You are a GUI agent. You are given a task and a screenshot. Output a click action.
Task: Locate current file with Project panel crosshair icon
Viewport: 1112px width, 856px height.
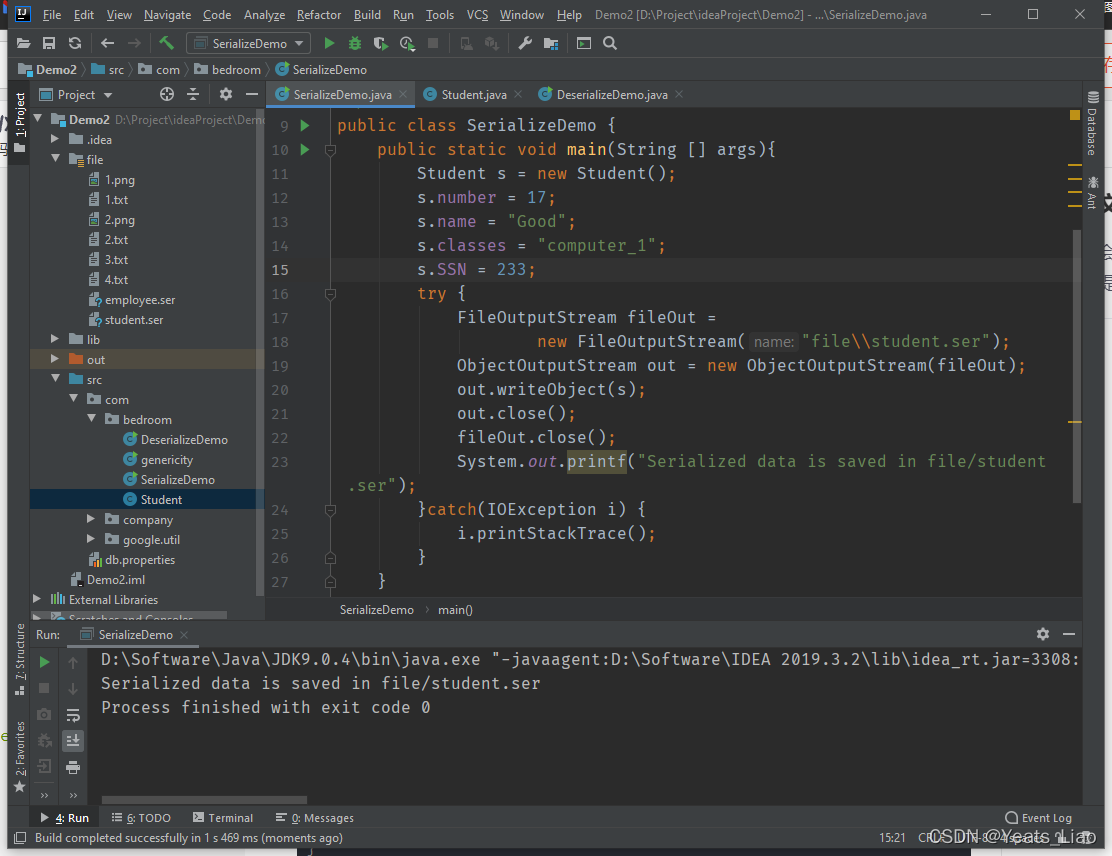coord(167,94)
